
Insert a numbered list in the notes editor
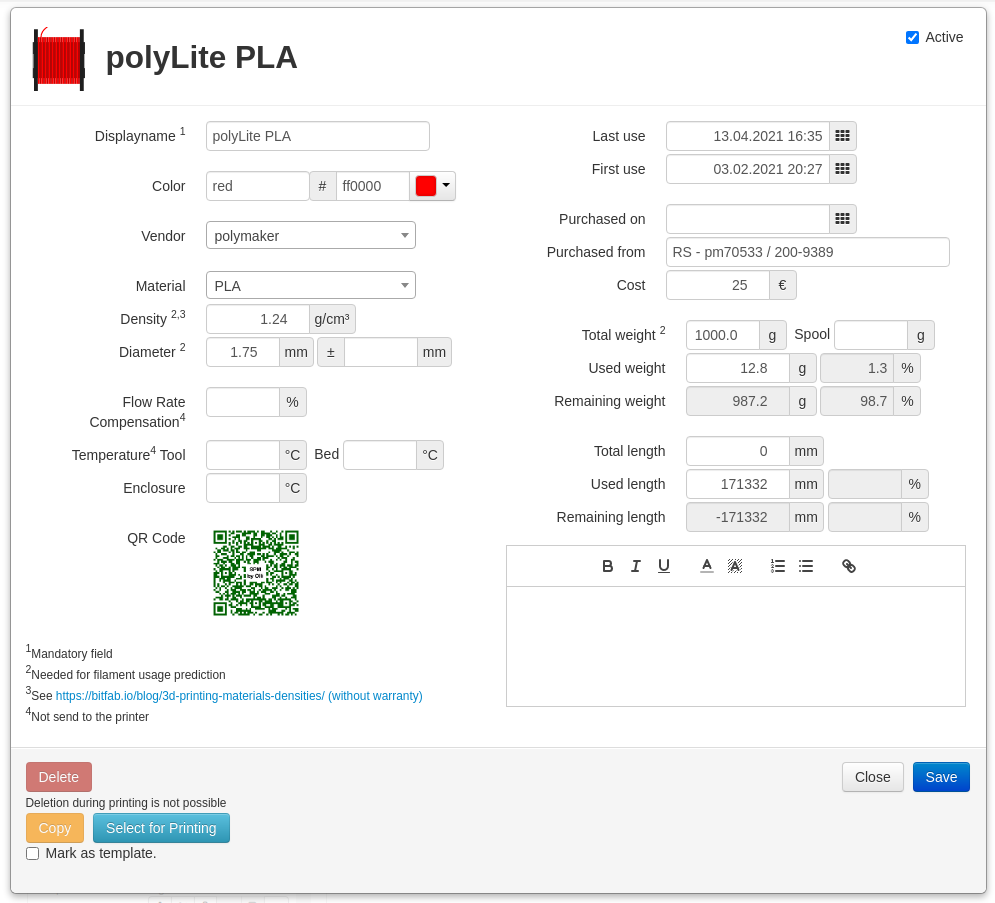(x=778, y=566)
